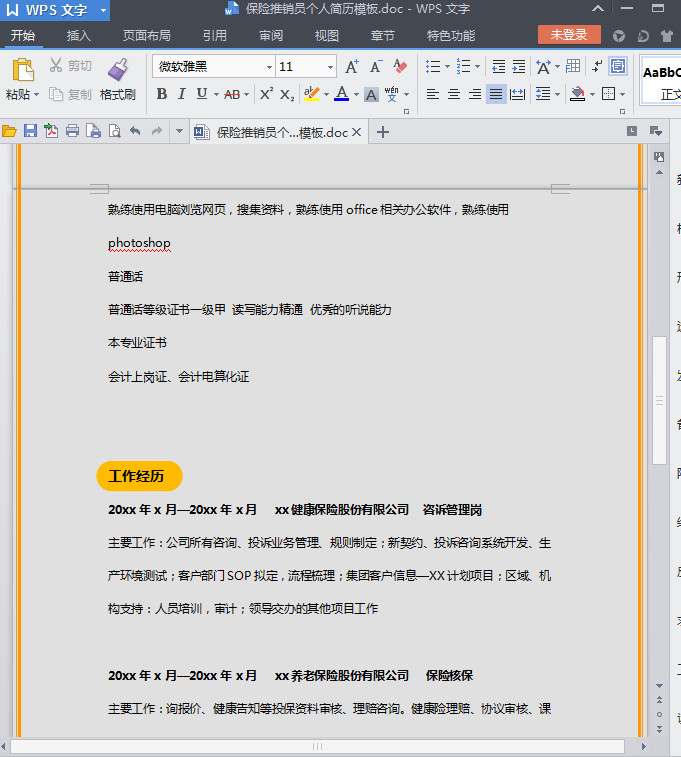Toggle italic formatting

[181, 94]
